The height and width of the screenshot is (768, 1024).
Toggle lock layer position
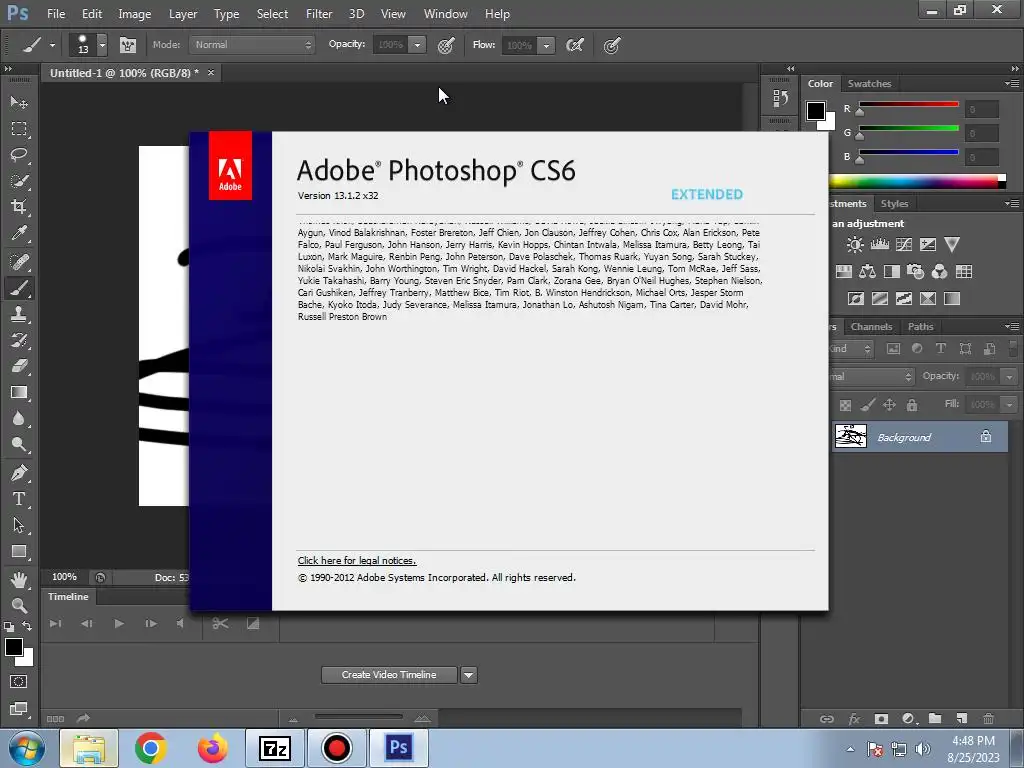point(889,405)
